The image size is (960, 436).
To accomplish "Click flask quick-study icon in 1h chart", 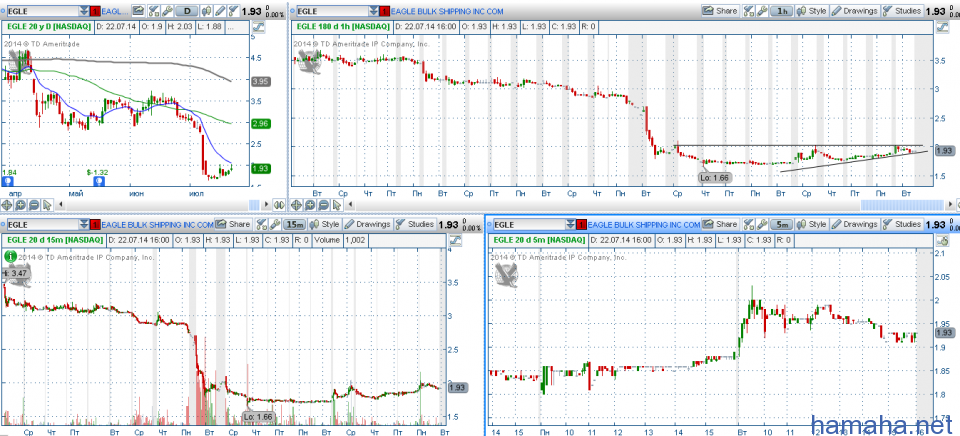I will coord(748,11).
